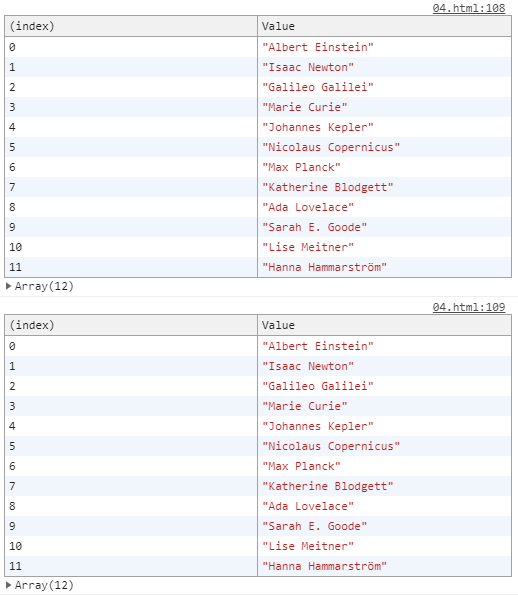This screenshot has width=518, height=595.
Task: Click "Ada Lovelace" in second table
Action: [x=308, y=506]
